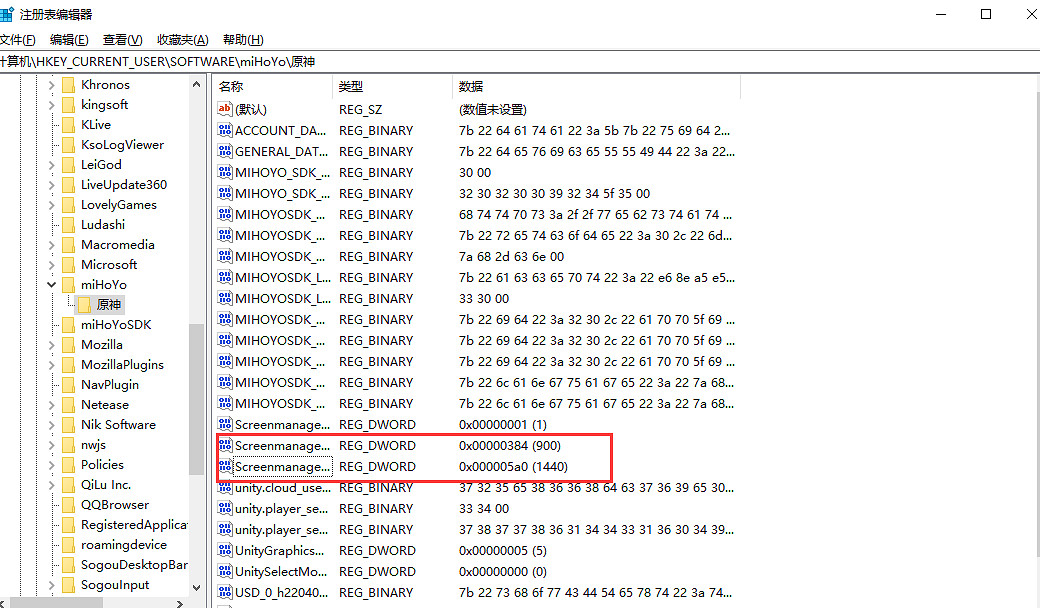1040x608 pixels.
Task: Click the tree pane scroll down arrow
Action: (196, 589)
